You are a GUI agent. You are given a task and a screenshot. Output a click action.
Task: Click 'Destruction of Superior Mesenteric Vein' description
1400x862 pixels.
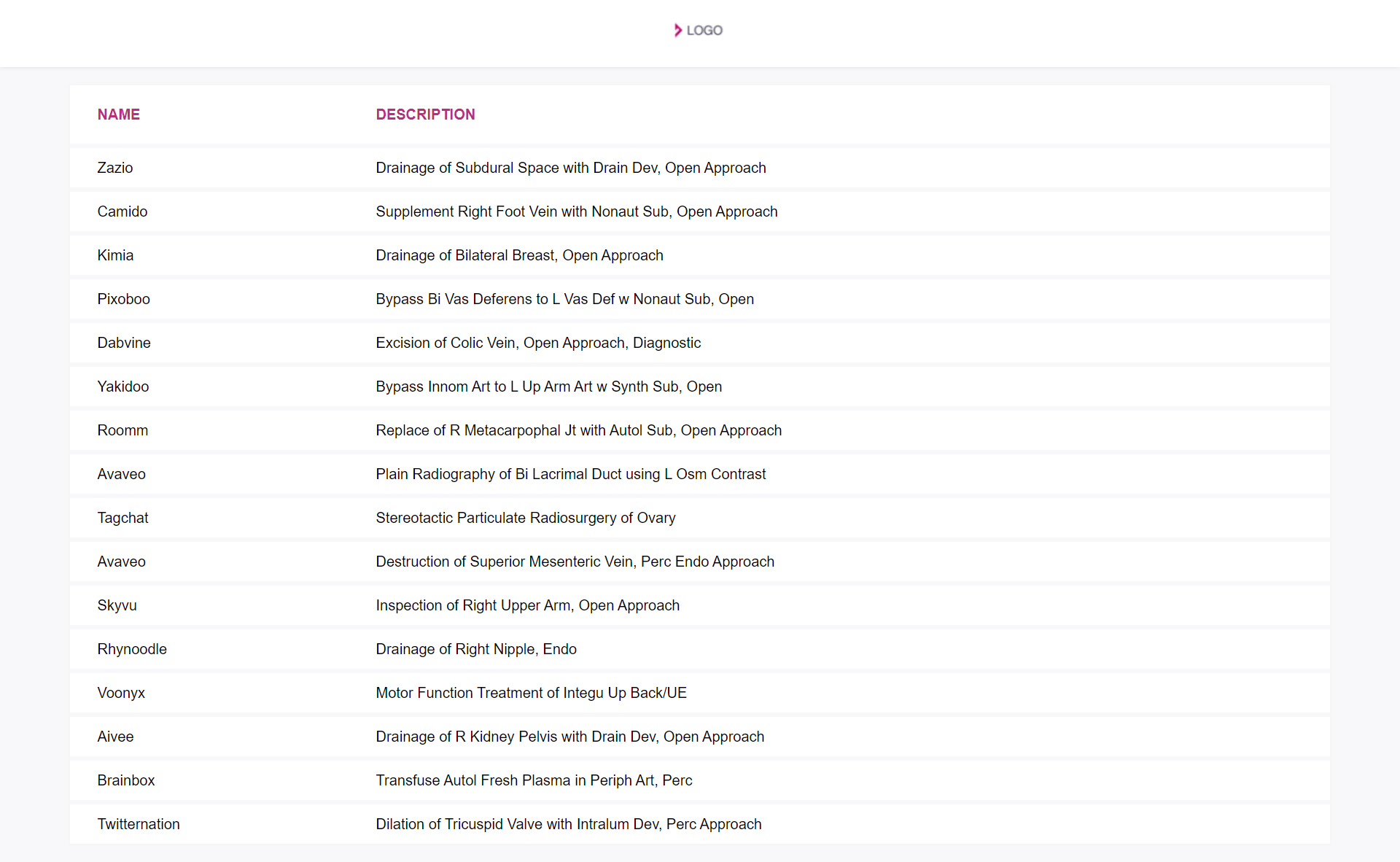click(x=575, y=562)
